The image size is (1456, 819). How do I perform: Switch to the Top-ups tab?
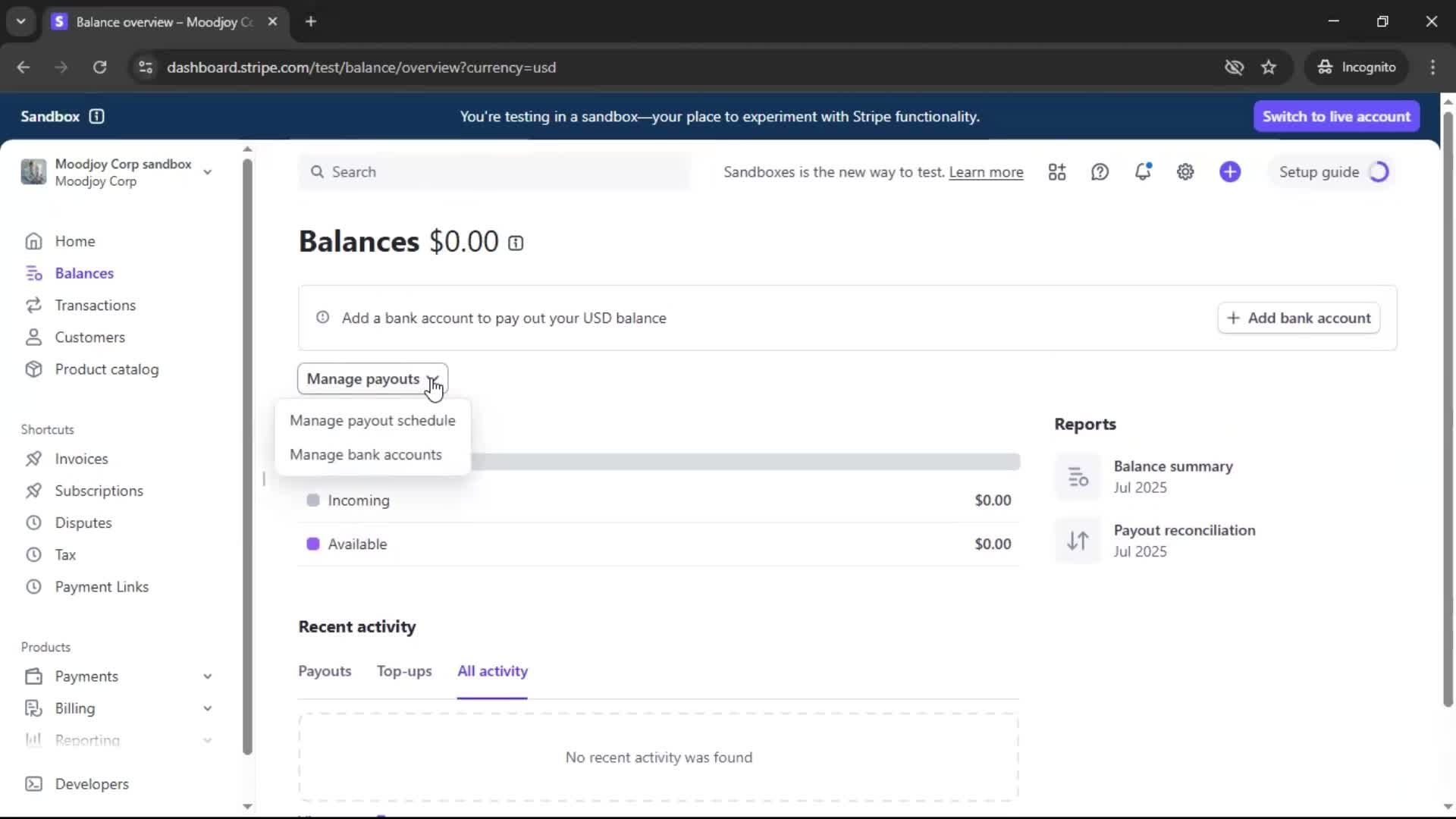[404, 671]
